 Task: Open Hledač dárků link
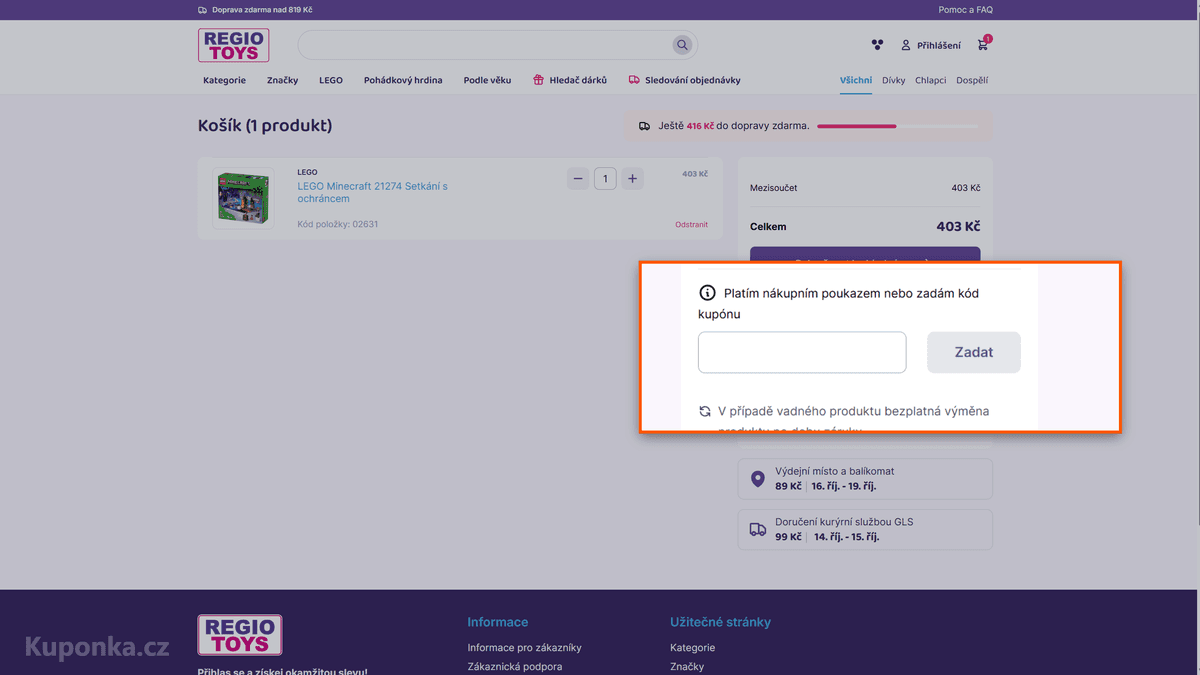point(578,80)
